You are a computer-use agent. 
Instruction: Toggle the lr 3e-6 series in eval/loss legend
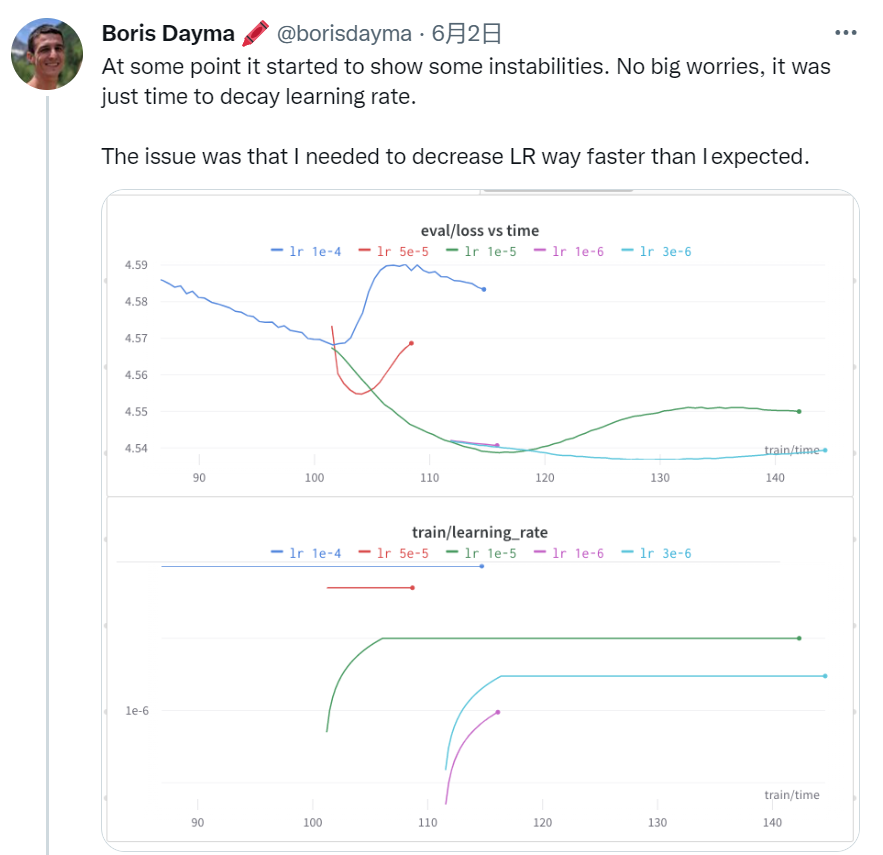pos(656,251)
